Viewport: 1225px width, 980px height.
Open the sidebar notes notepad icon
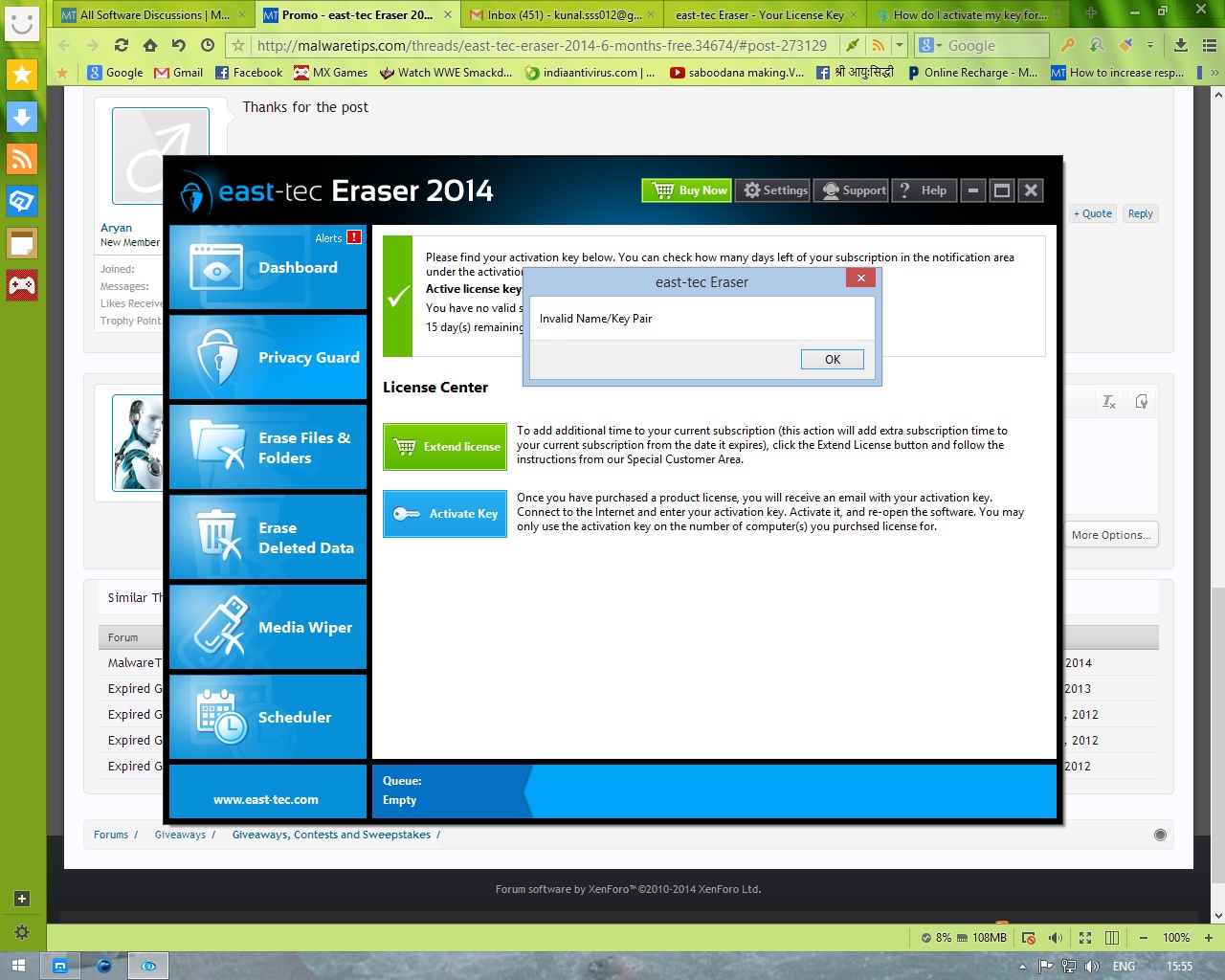pos(22,243)
